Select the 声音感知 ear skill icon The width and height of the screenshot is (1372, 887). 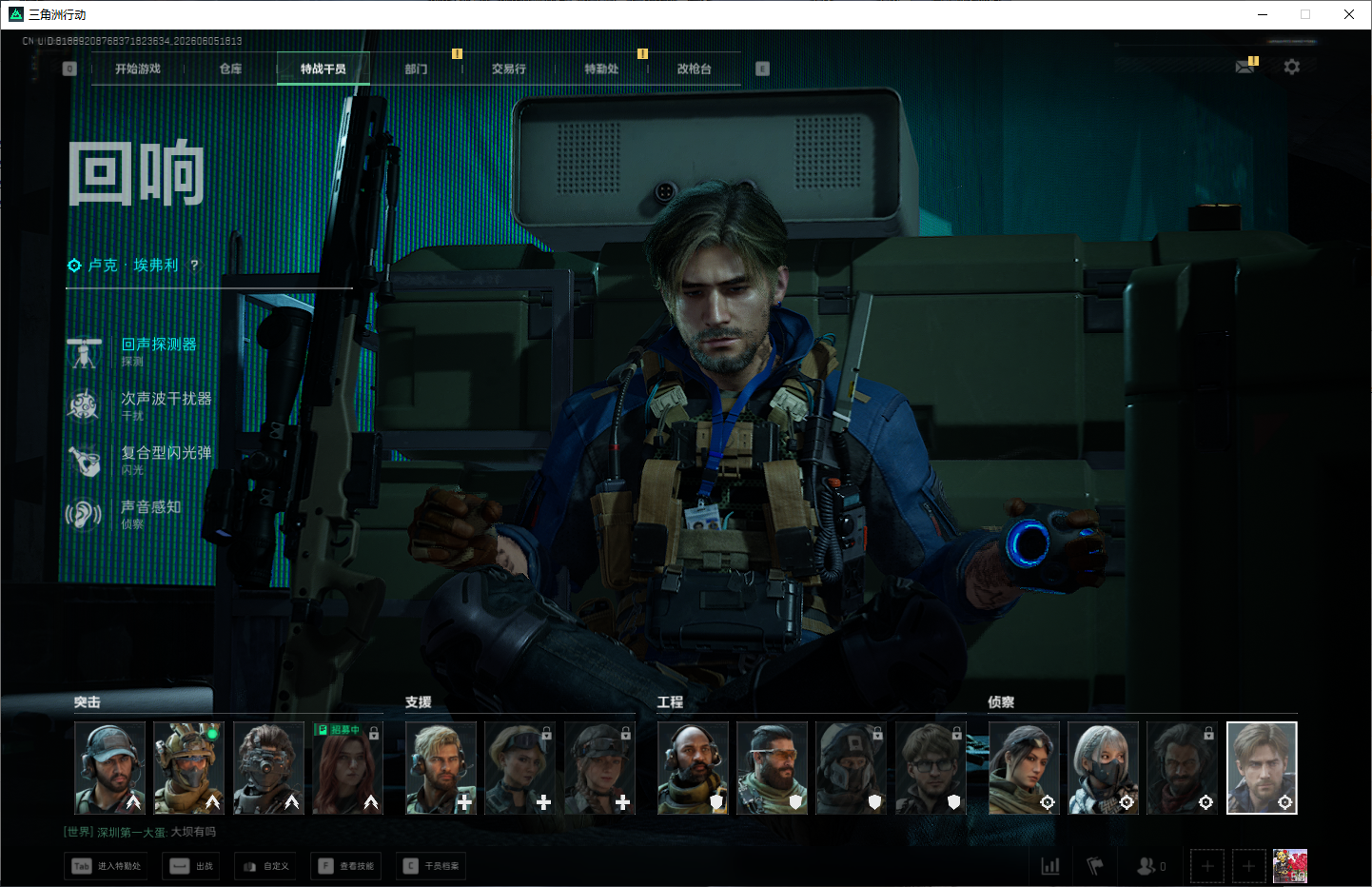[84, 515]
